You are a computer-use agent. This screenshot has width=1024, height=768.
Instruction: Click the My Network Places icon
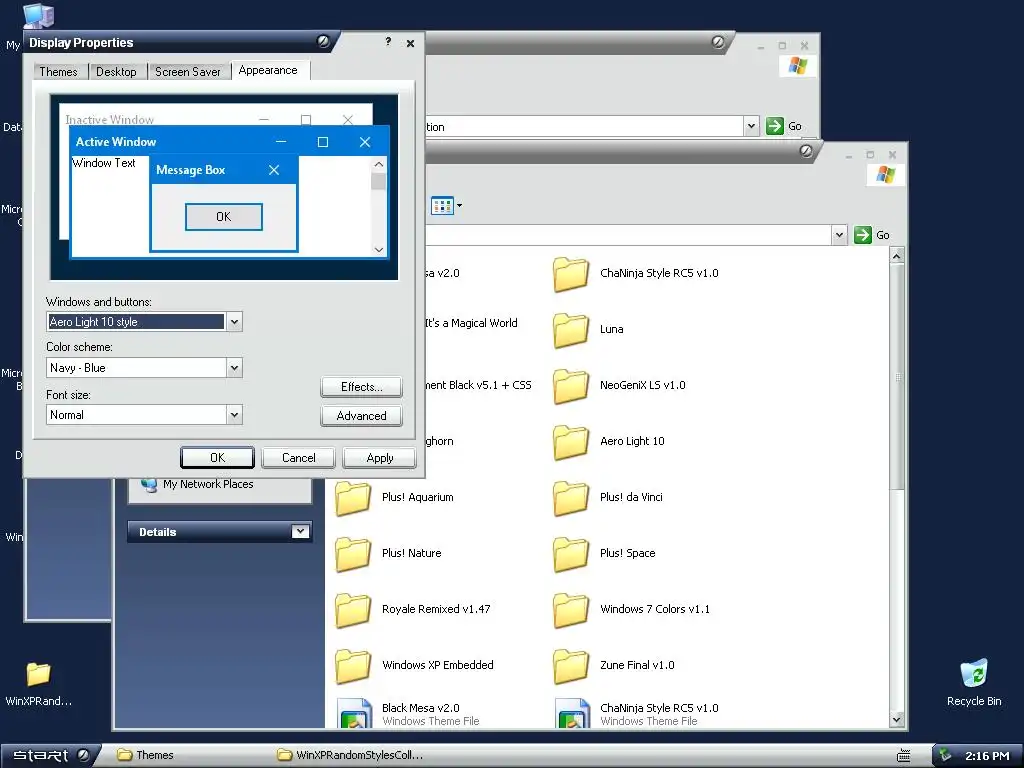pyautogui.click(x=149, y=484)
